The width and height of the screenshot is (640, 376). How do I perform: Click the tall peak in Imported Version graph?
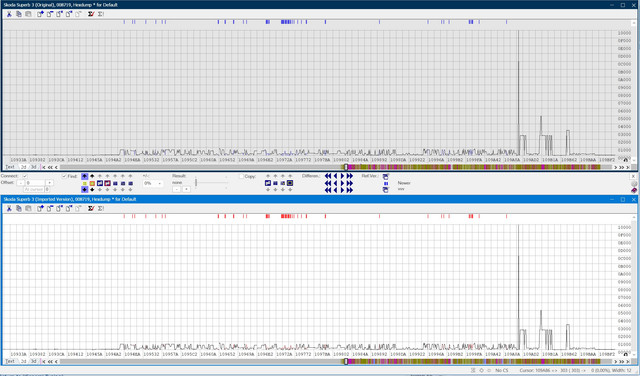click(x=518, y=286)
